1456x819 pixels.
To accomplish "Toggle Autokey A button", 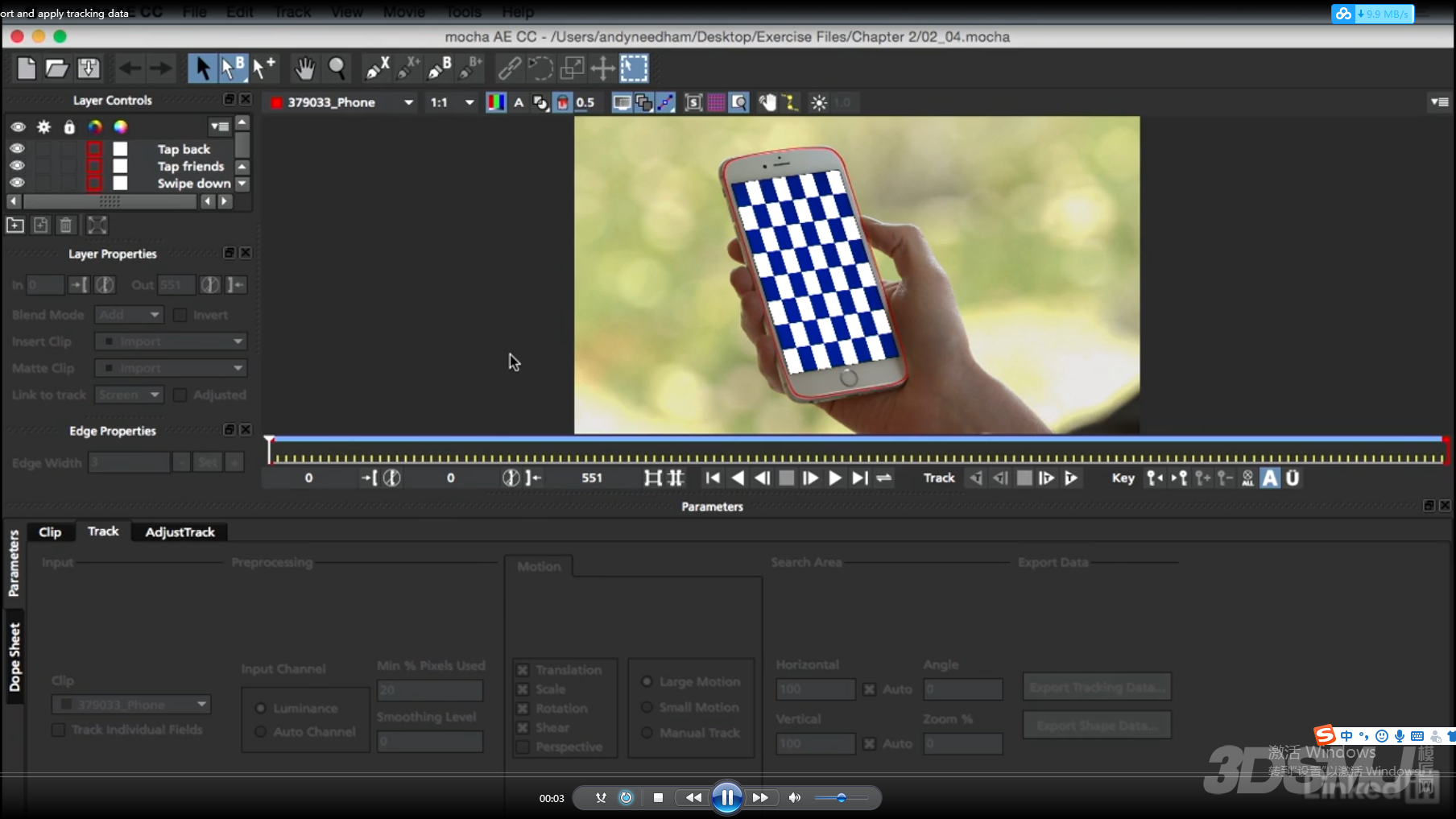I will [x=1270, y=478].
